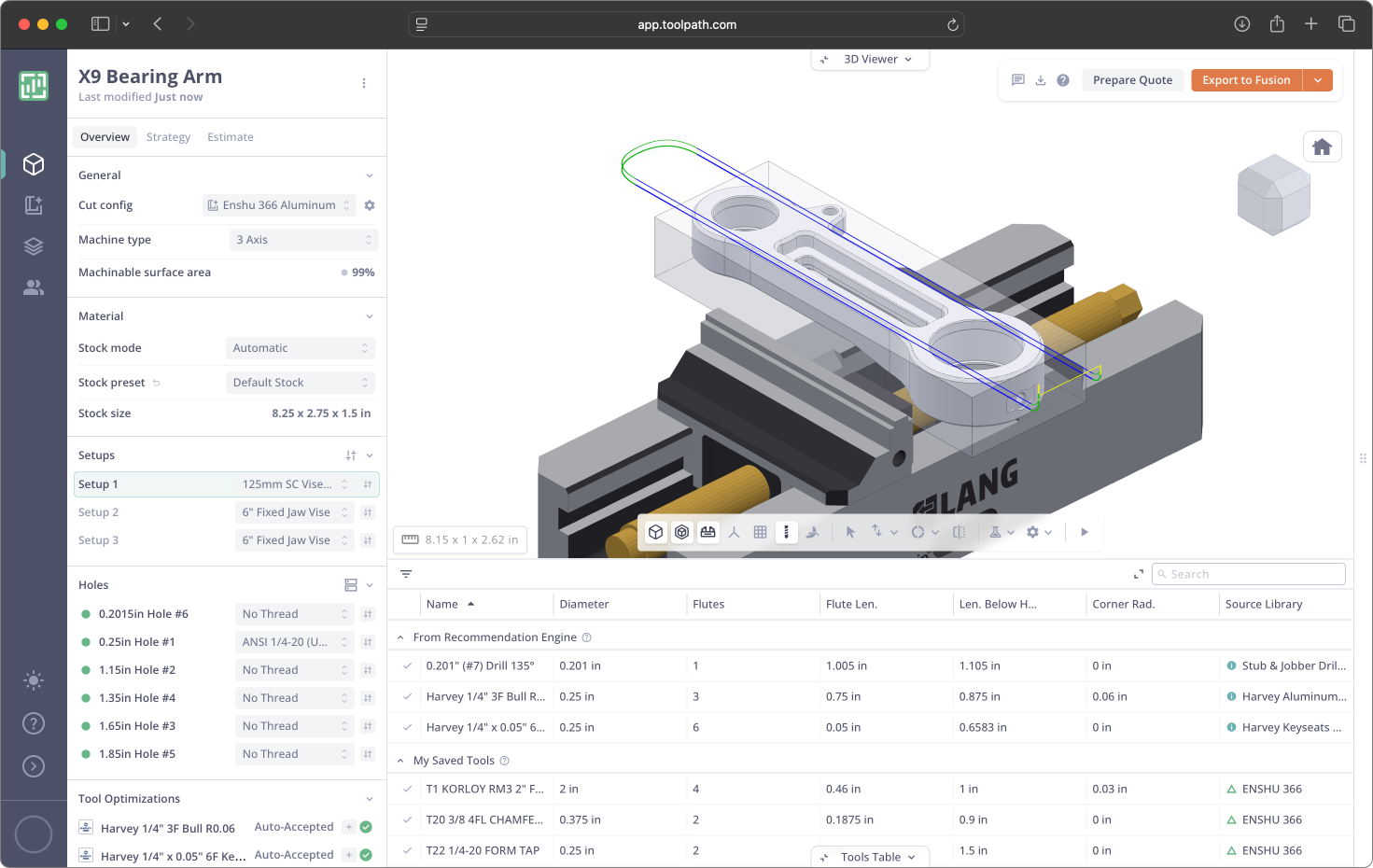
Task: Play the toolpath simulation
Action: pyautogui.click(x=1085, y=532)
